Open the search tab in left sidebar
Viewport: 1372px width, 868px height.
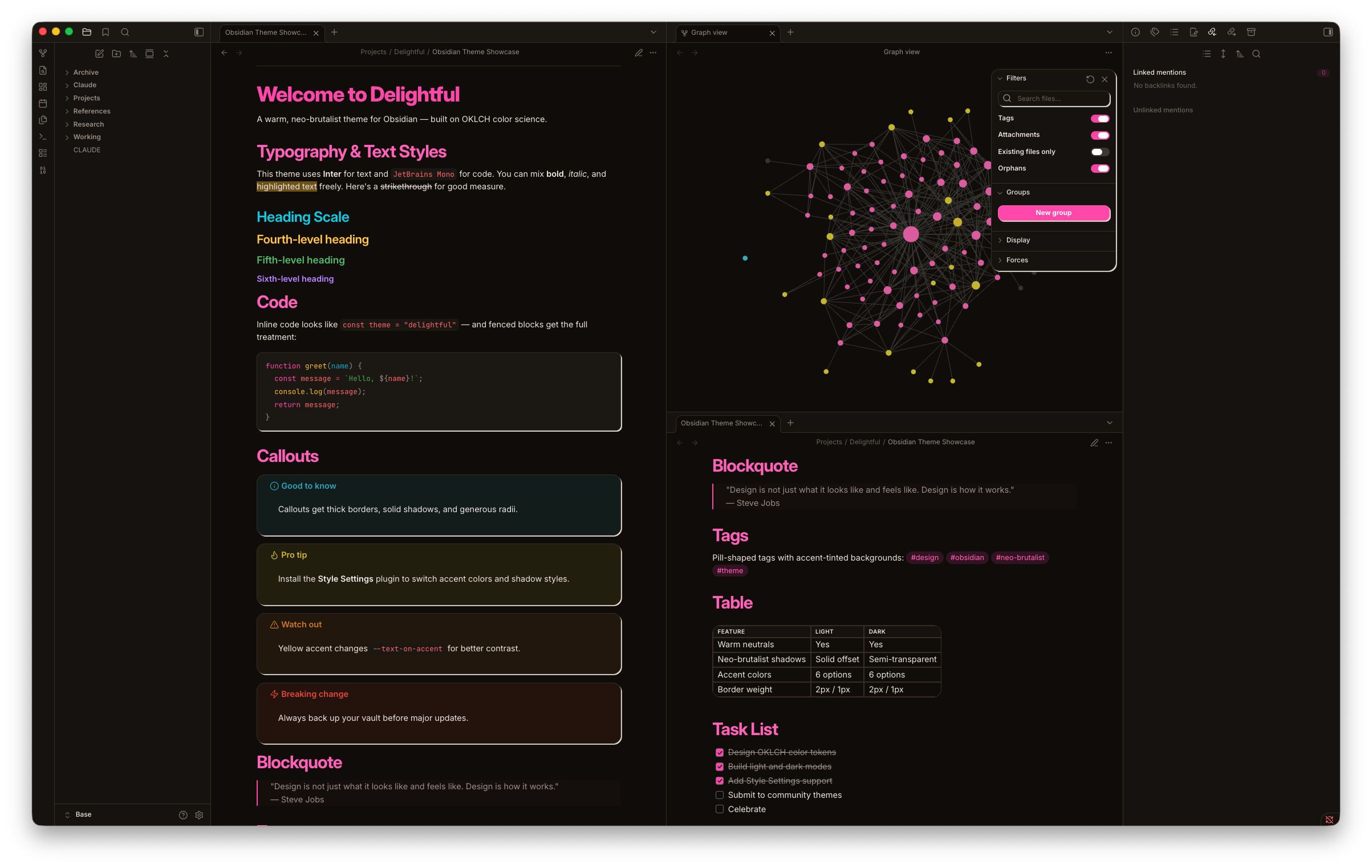pyautogui.click(x=125, y=32)
